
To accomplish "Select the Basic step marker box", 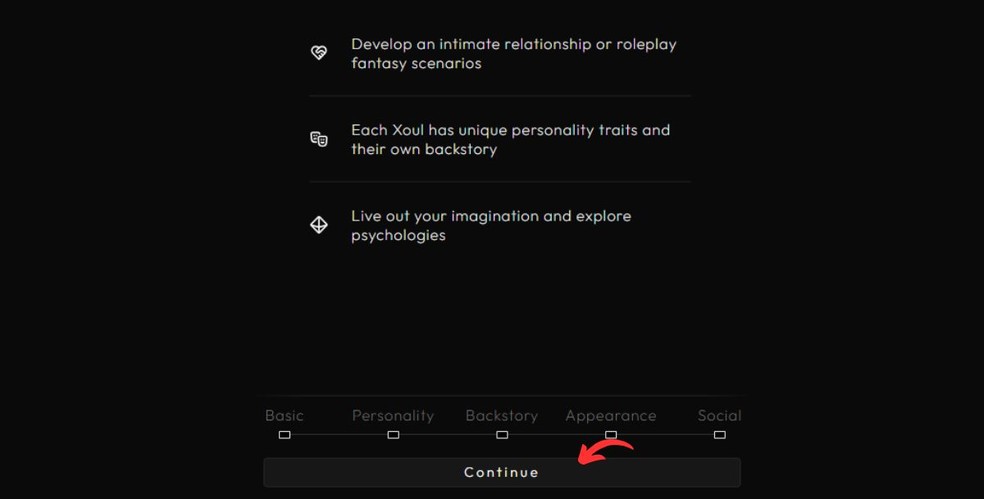I will pyautogui.click(x=285, y=435).
